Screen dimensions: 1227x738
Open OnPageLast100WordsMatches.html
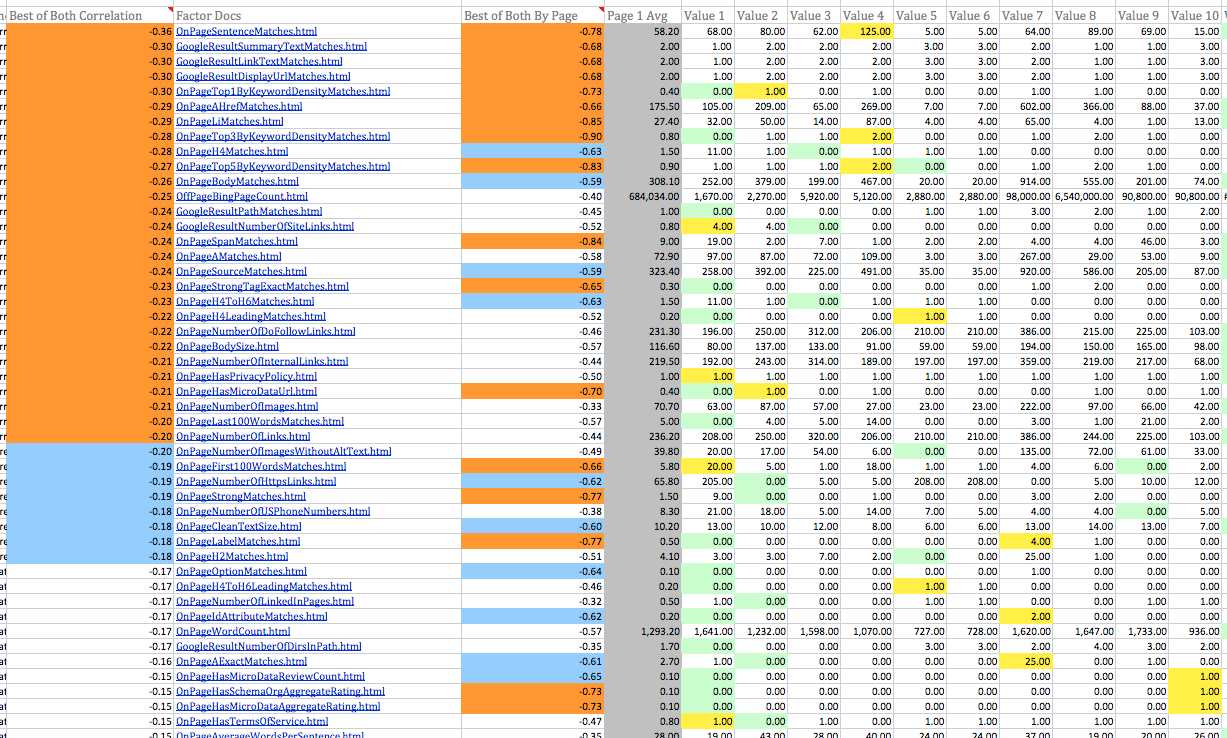260,422
